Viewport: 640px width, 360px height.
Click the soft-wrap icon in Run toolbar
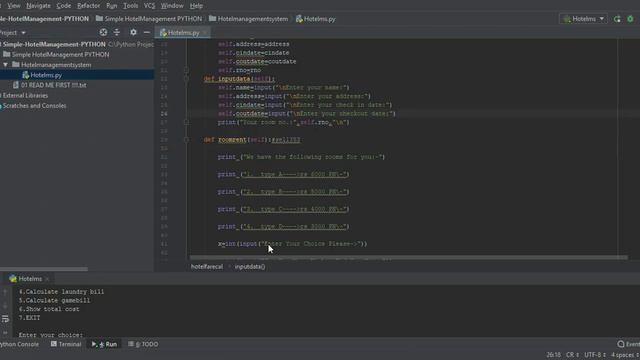point(5,319)
